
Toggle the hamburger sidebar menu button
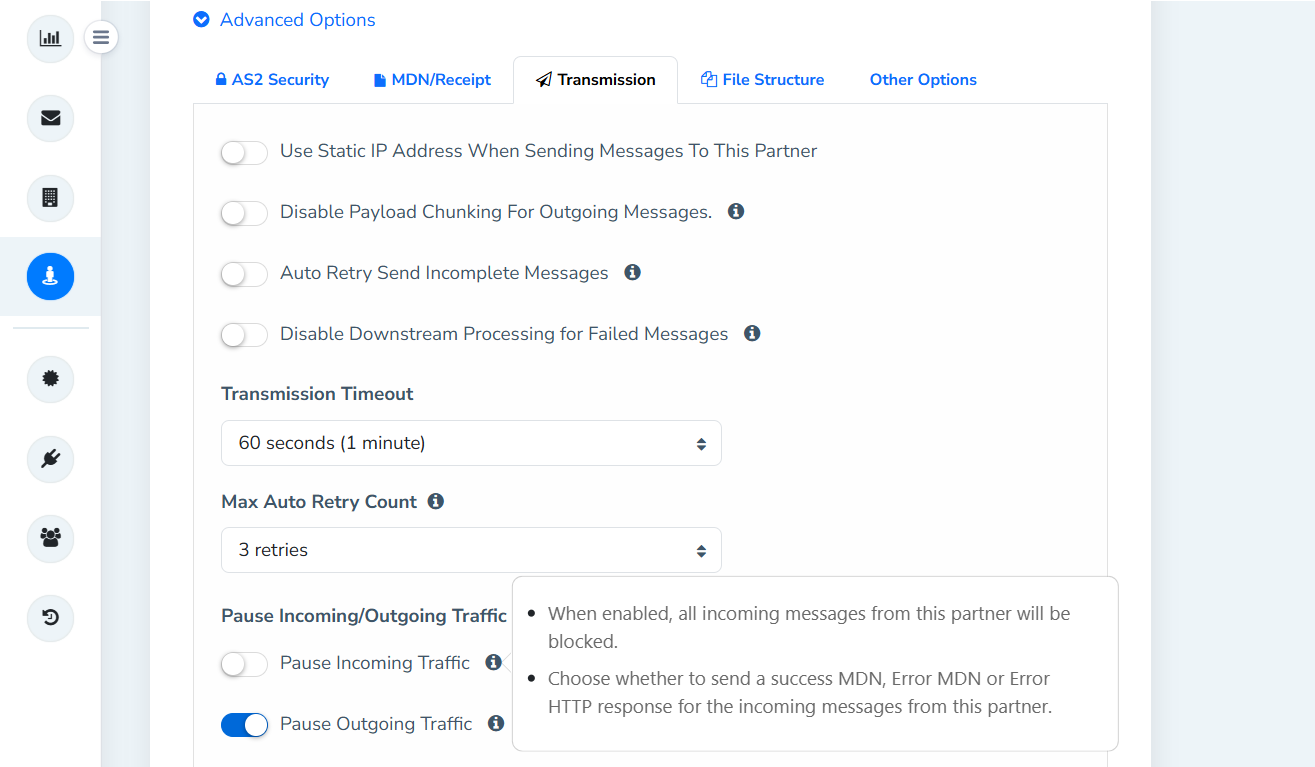click(x=101, y=39)
